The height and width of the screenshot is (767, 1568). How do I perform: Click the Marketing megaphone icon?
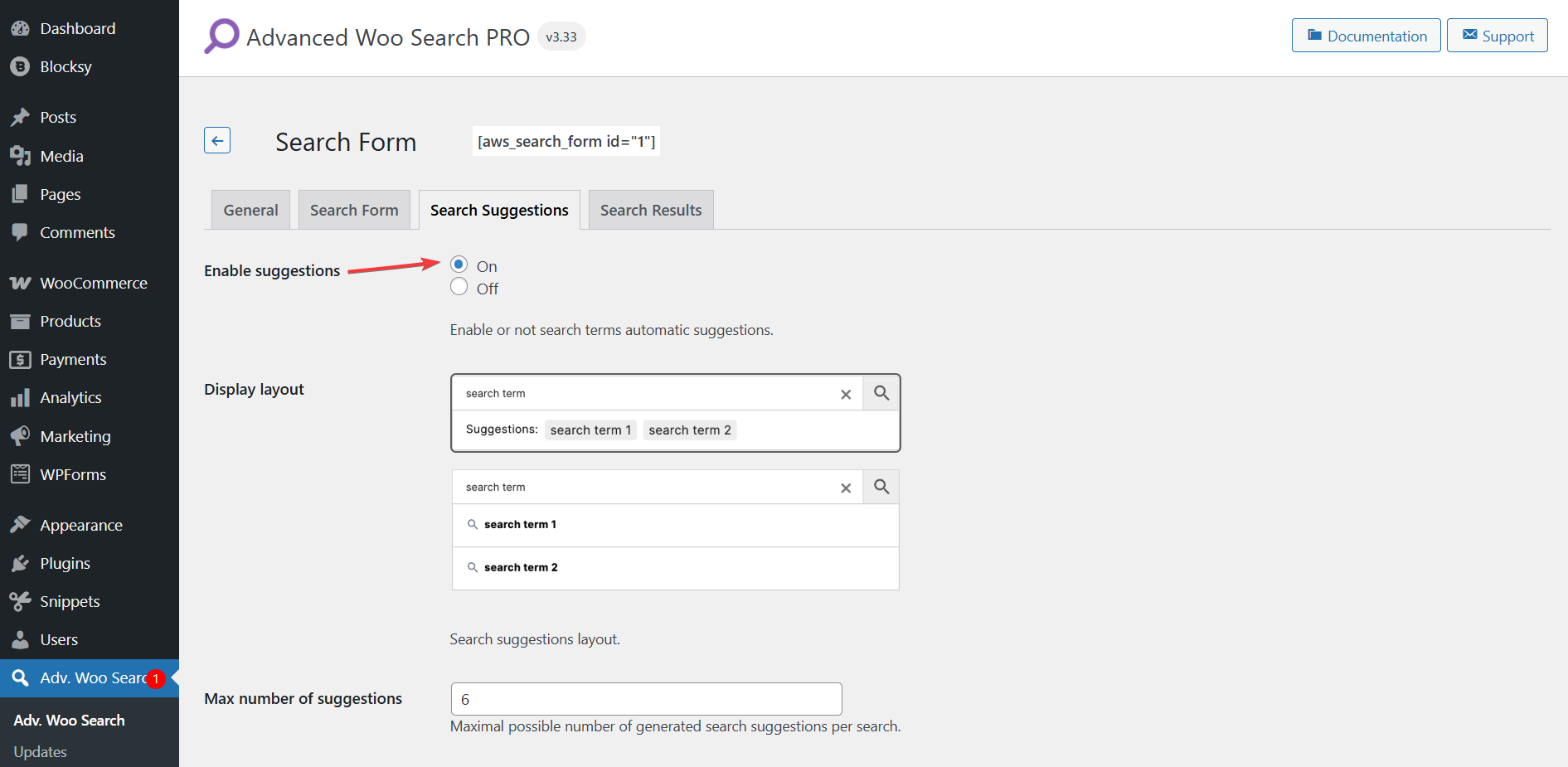(x=20, y=436)
